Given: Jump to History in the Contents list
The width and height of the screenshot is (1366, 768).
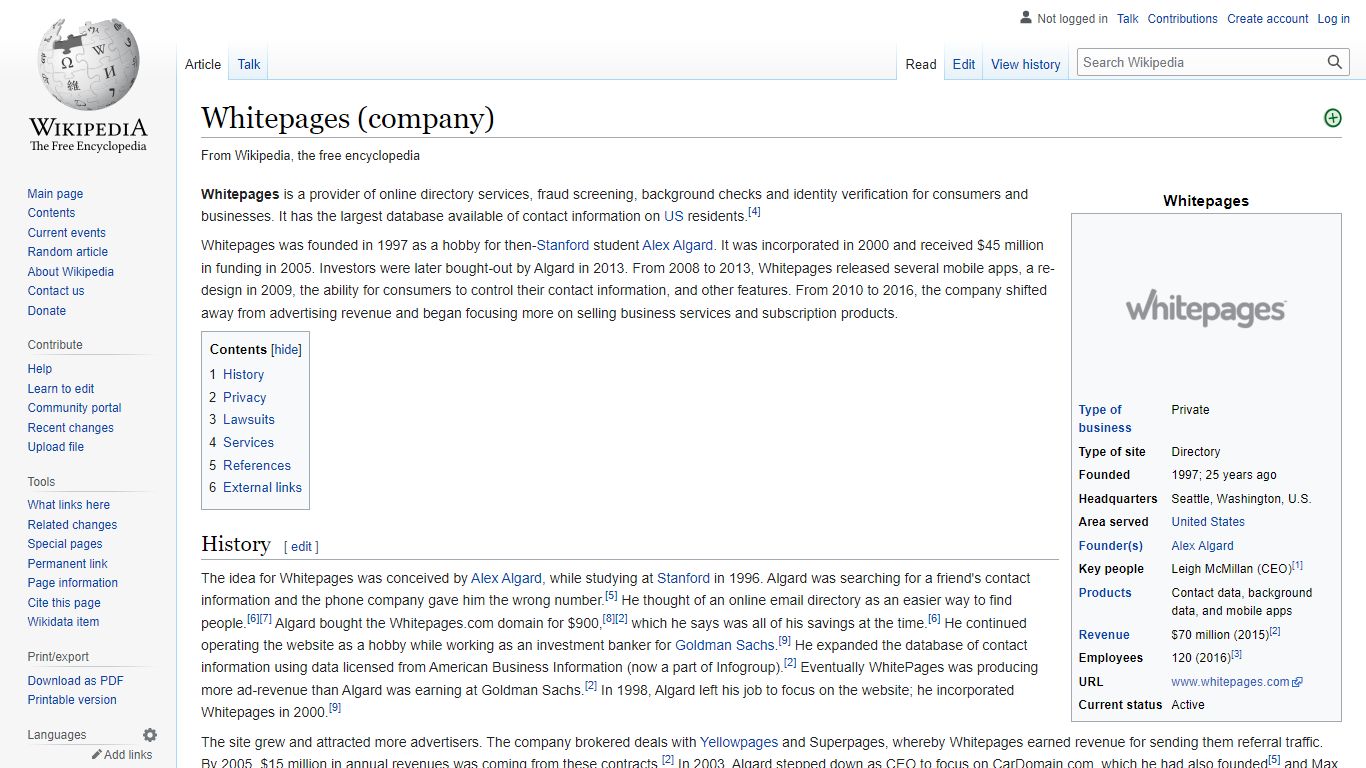Looking at the screenshot, I should point(243,374).
